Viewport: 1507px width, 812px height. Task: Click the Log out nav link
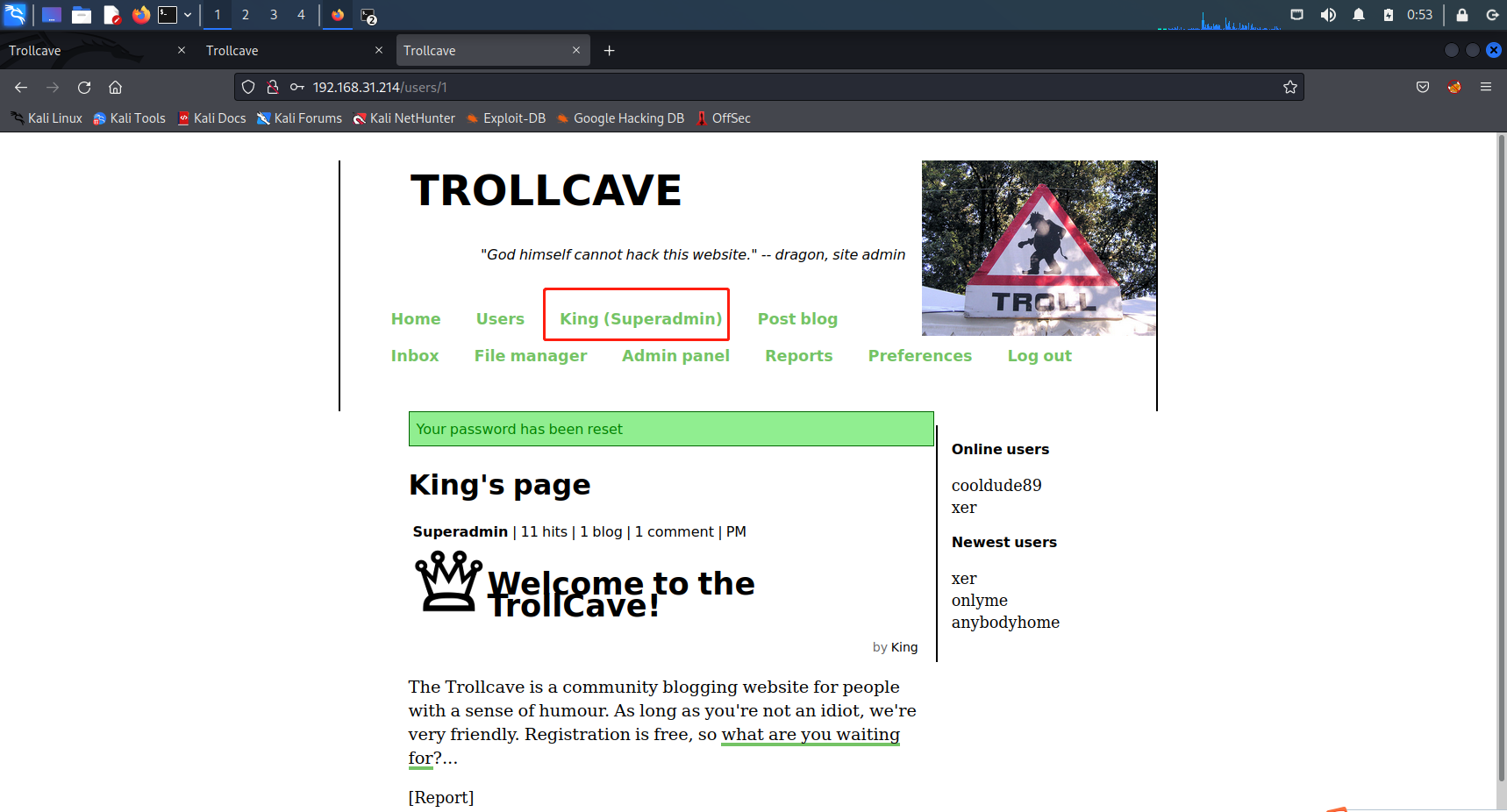coord(1039,356)
